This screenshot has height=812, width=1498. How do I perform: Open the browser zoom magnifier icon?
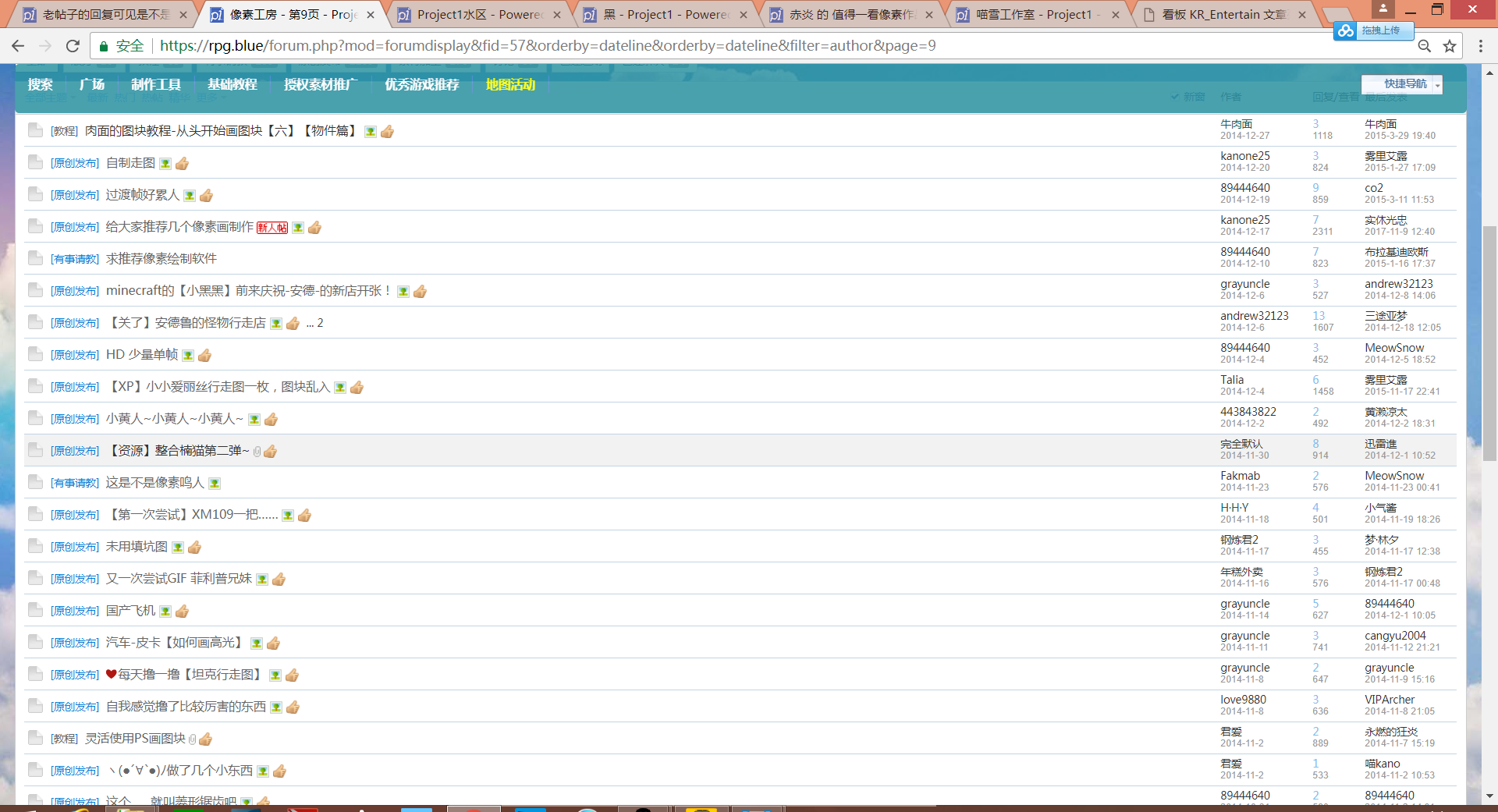point(1425,46)
